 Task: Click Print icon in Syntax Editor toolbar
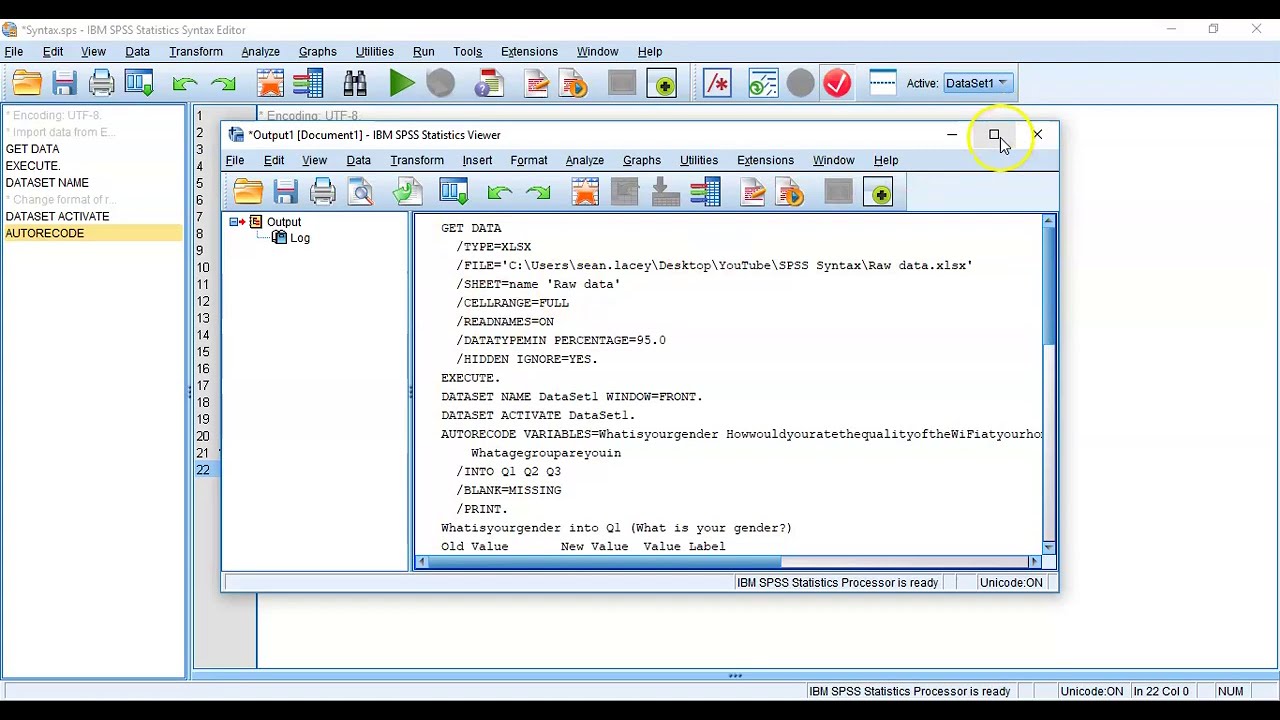[x=102, y=84]
